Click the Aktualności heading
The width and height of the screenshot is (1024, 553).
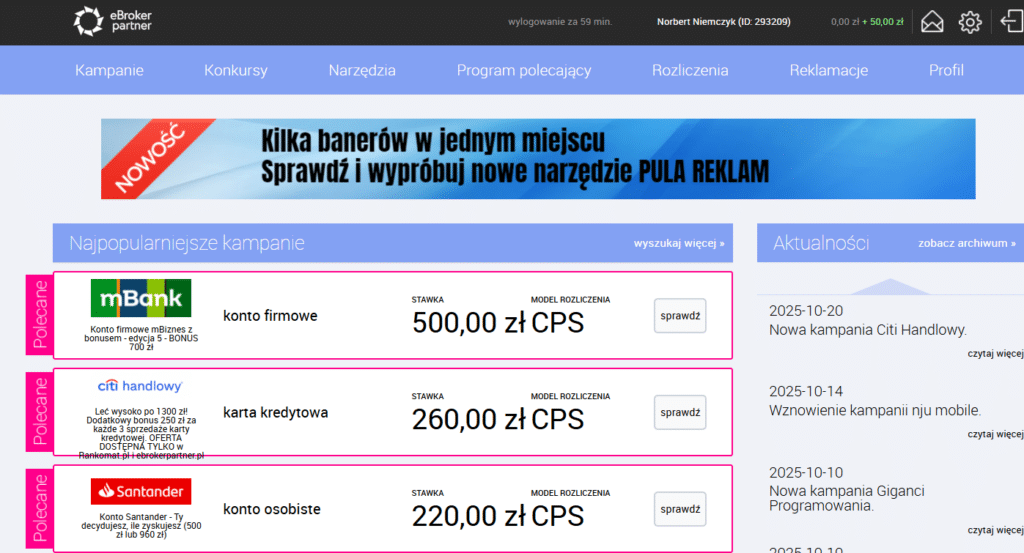tap(821, 243)
